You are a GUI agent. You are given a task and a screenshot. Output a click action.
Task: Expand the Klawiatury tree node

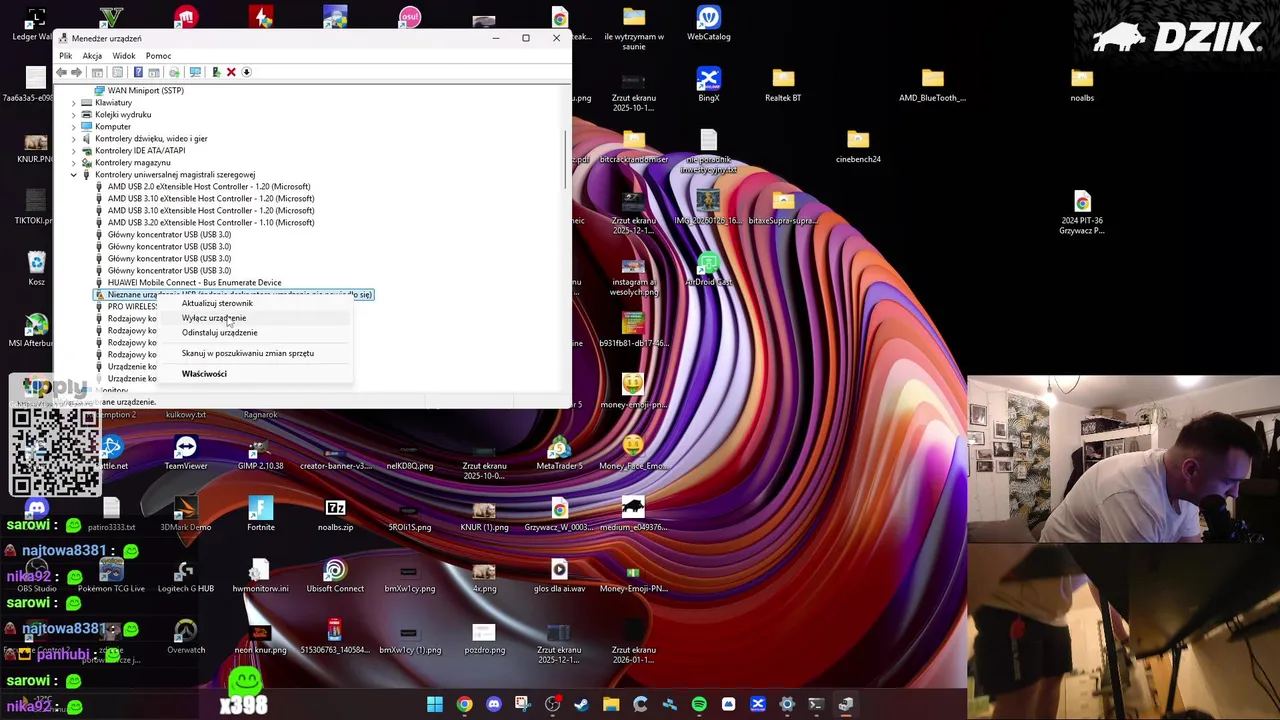(x=73, y=103)
